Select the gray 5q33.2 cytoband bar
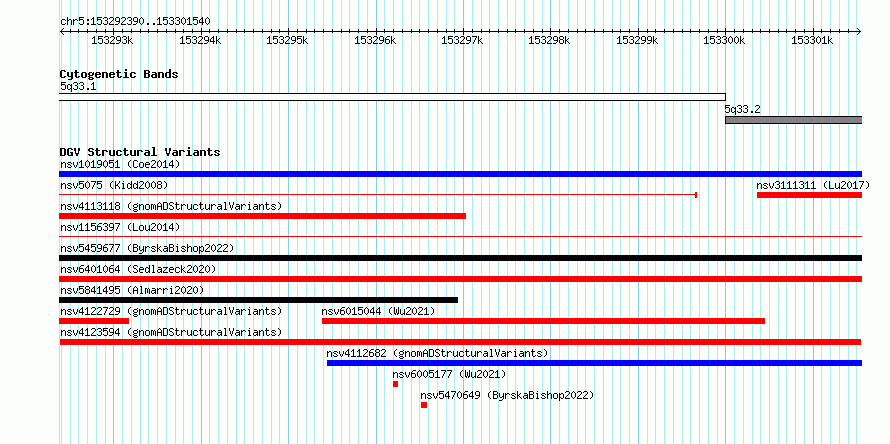890x444 pixels. (x=794, y=120)
